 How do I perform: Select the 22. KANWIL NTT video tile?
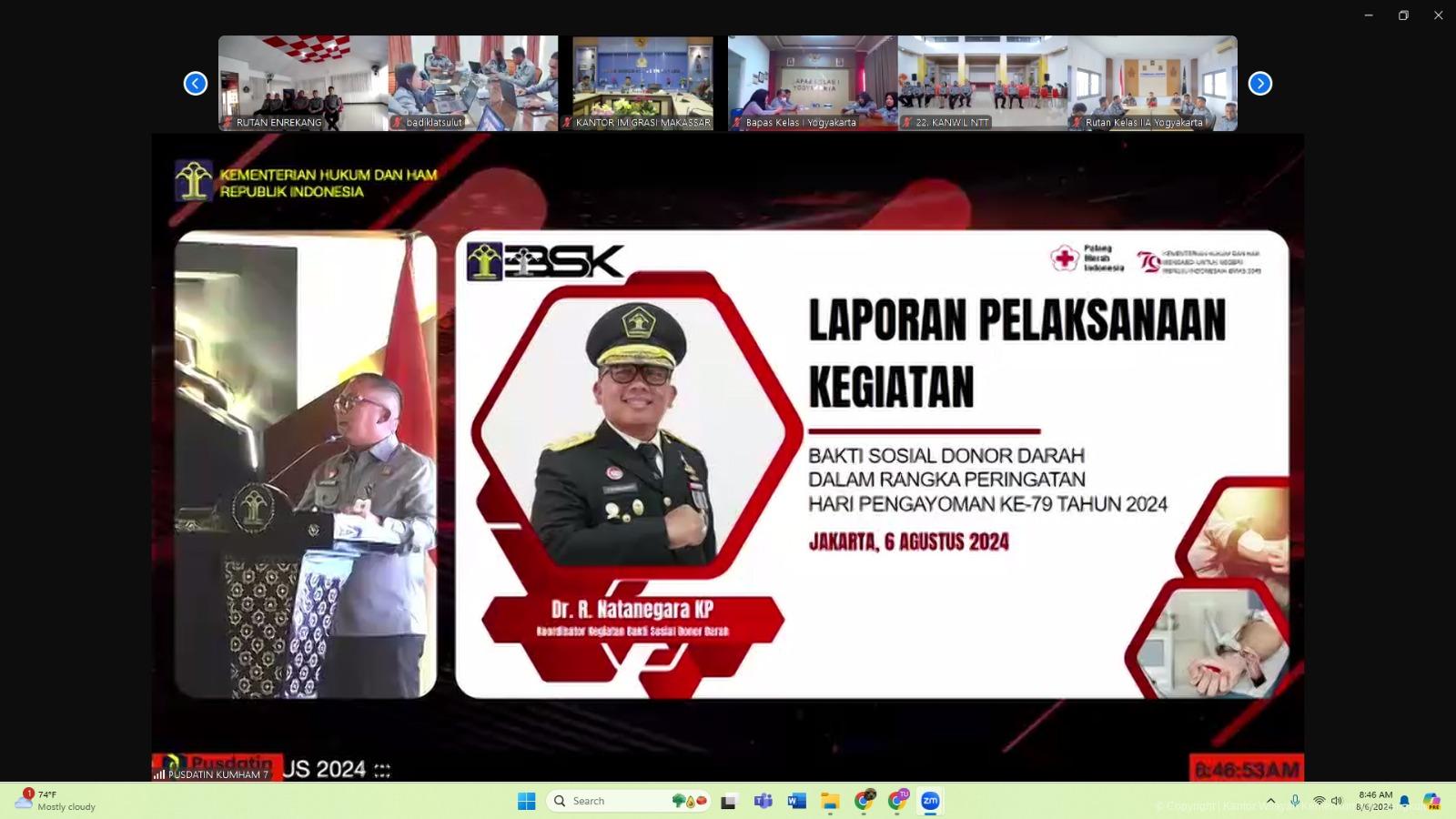pos(983,84)
